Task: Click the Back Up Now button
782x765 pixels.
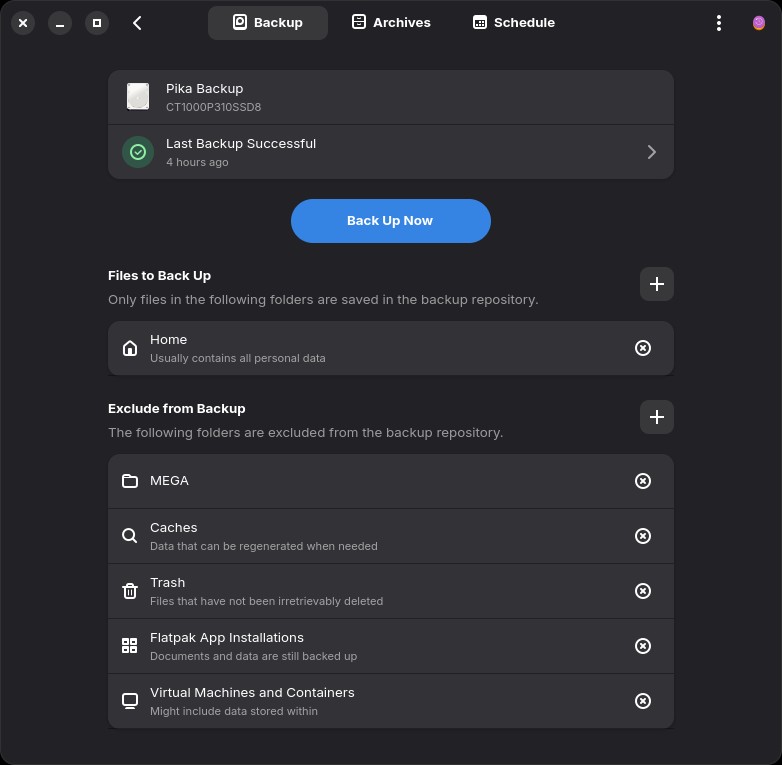Action: [390, 221]
